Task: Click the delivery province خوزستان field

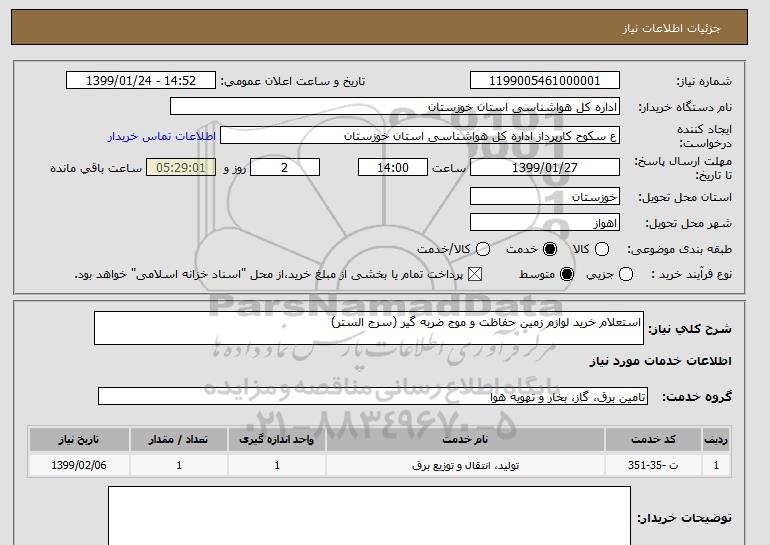Action: 545,196
